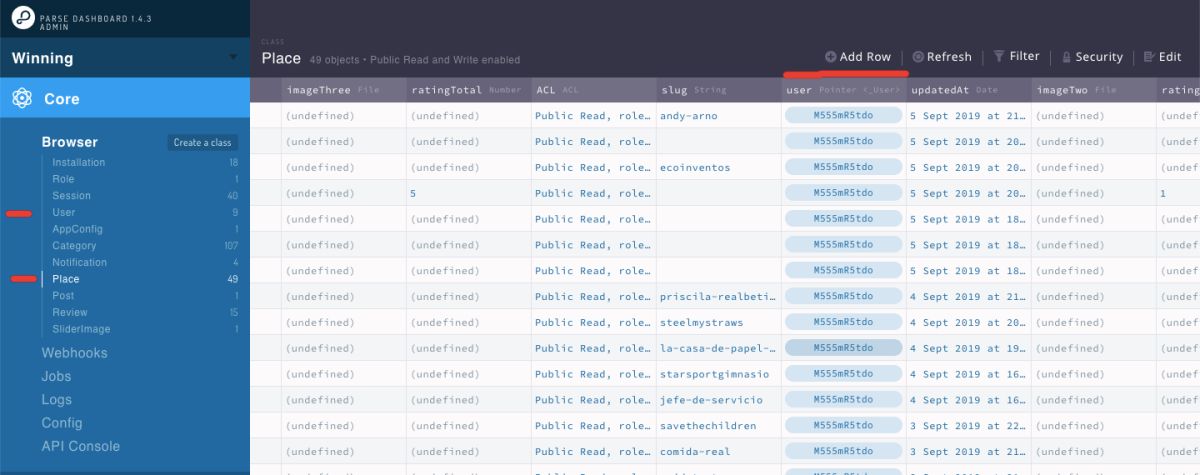Open the Winning app name
The width and height of the screenshot is (1200, 475).
click(x=42, y=58)
